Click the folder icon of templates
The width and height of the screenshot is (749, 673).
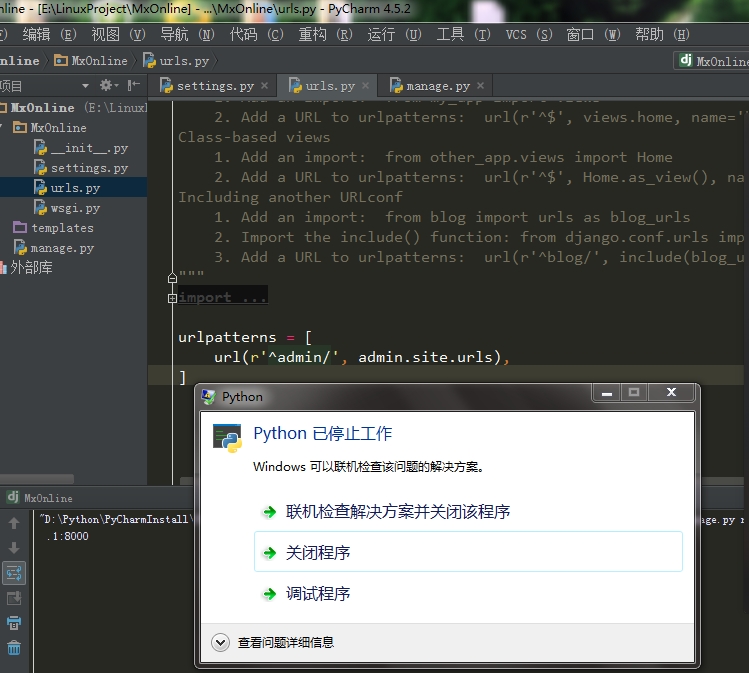[x=20, y=227]
